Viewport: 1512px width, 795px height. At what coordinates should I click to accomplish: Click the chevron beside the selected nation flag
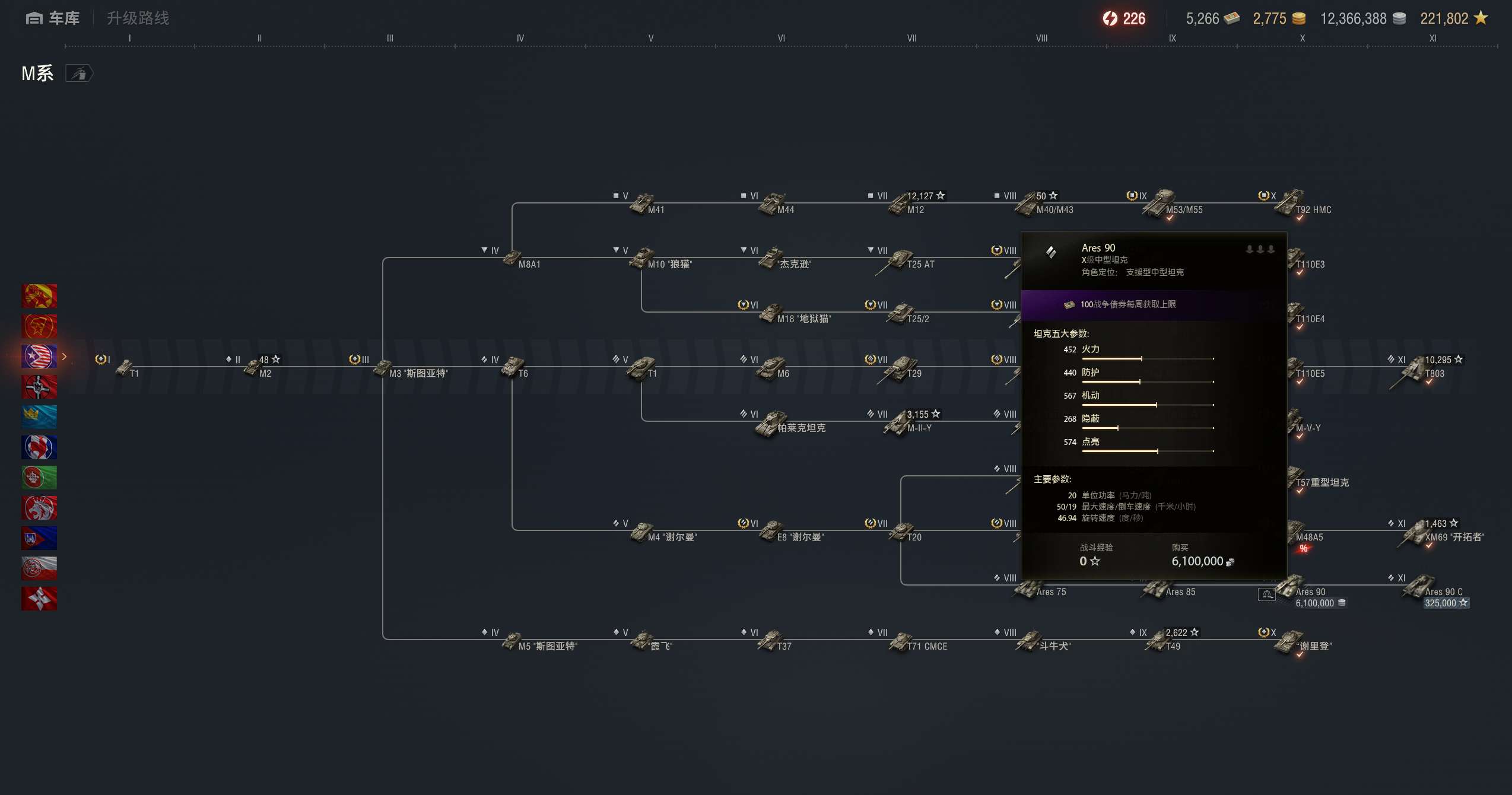[x=64, y=357]
